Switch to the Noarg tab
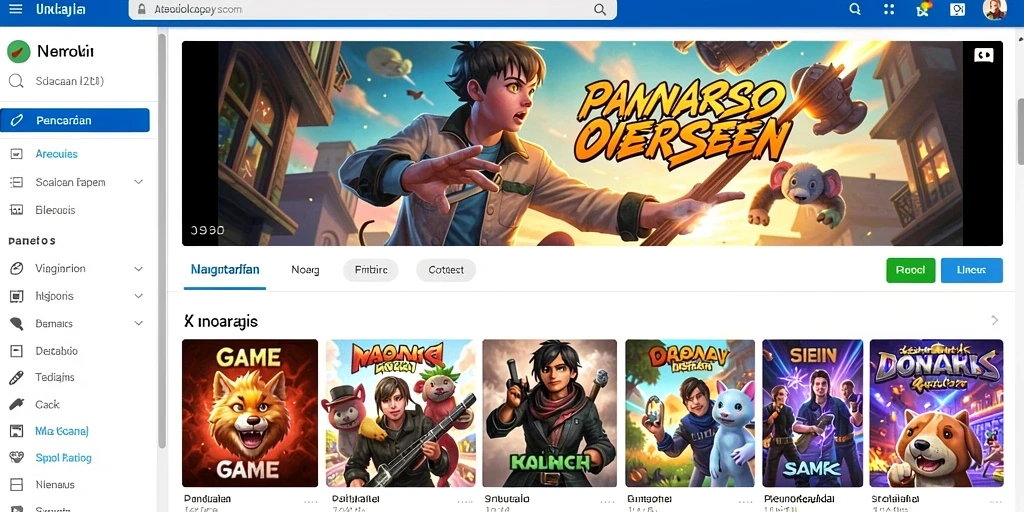The width and height of the screenshot is (1024, 512). pyautogui.click(x=305, y=270)
